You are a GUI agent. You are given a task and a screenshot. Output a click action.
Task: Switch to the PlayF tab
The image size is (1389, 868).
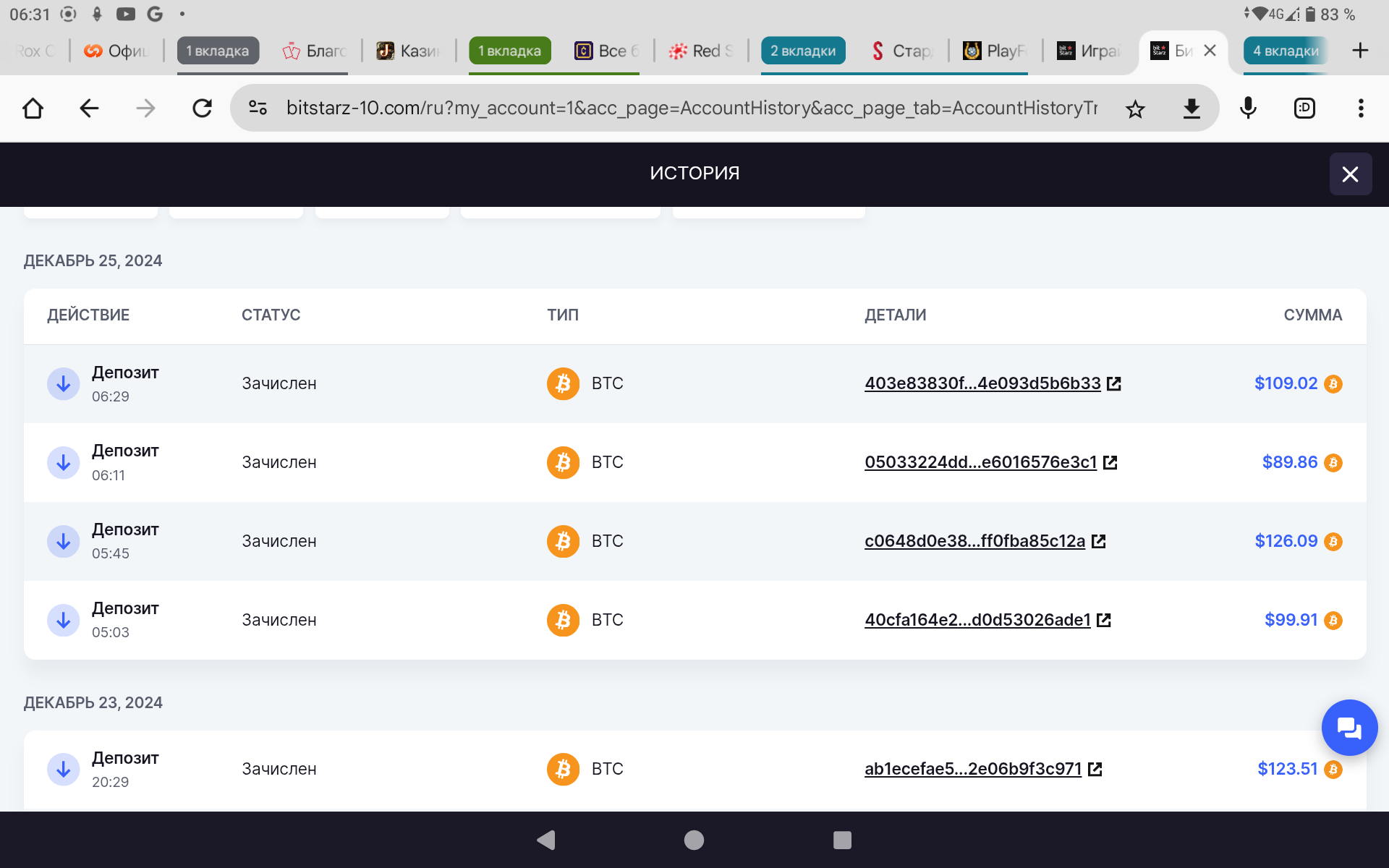[995, 51]
